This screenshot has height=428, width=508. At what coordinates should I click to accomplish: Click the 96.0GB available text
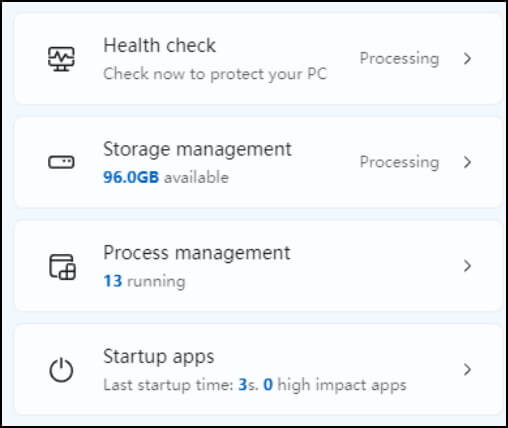click(x=166, y=177)
